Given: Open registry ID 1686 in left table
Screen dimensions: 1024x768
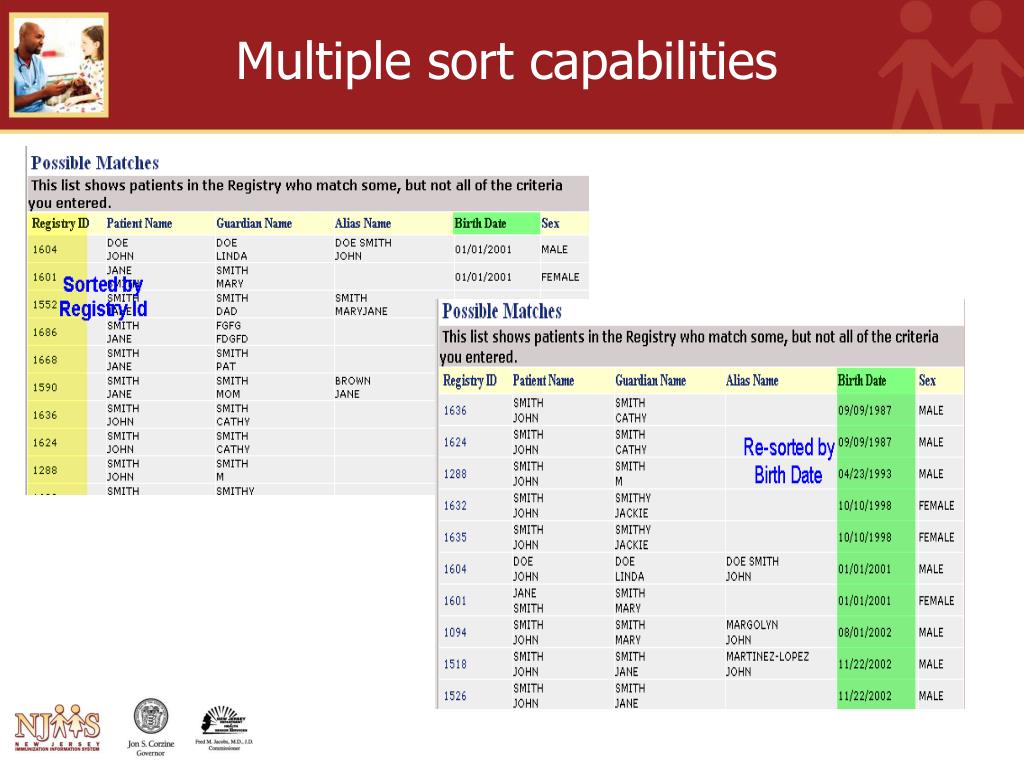Looking at the screenshot, I should pos(44,333).
